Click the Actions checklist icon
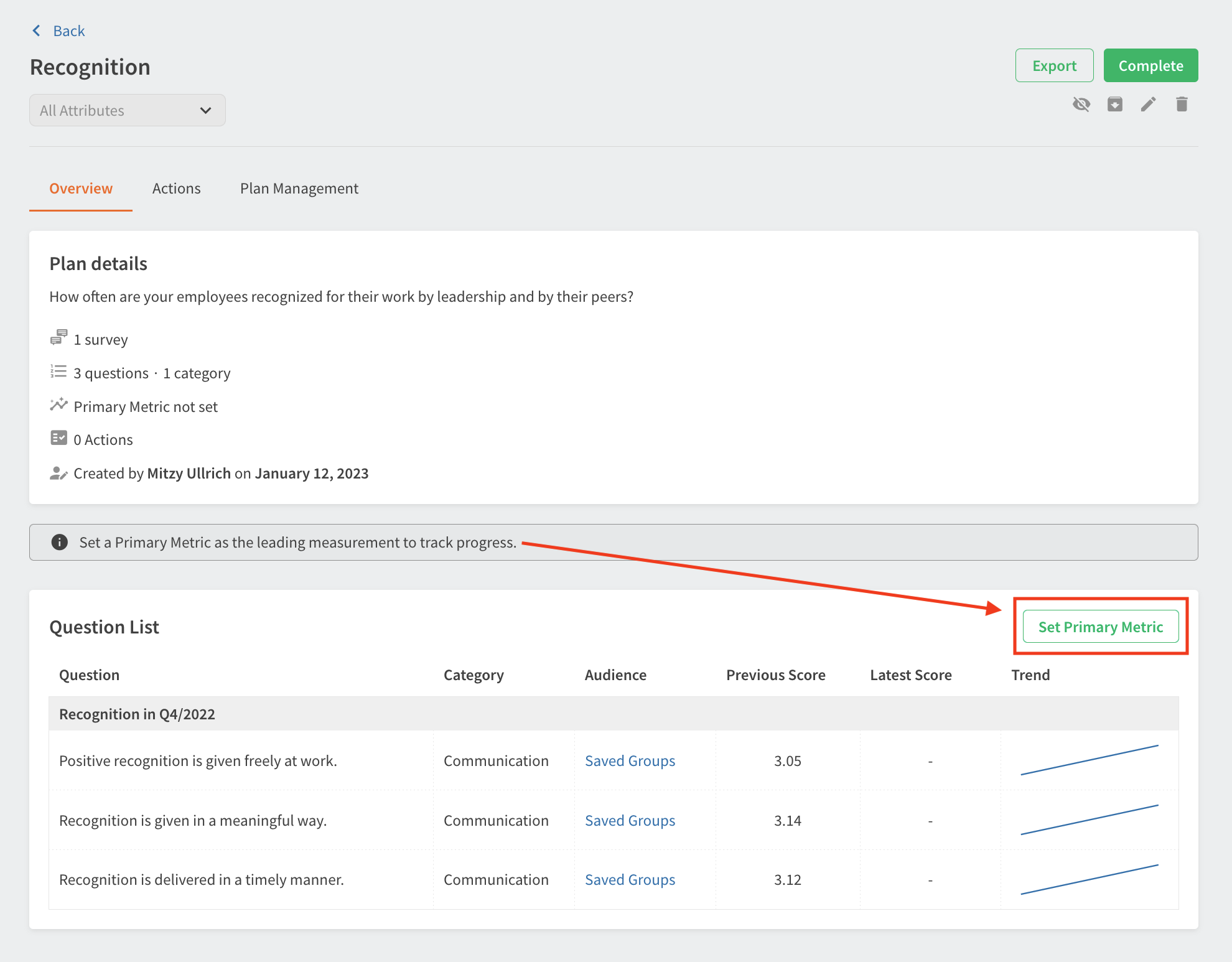1232x962 pixels. click(58, 438)
